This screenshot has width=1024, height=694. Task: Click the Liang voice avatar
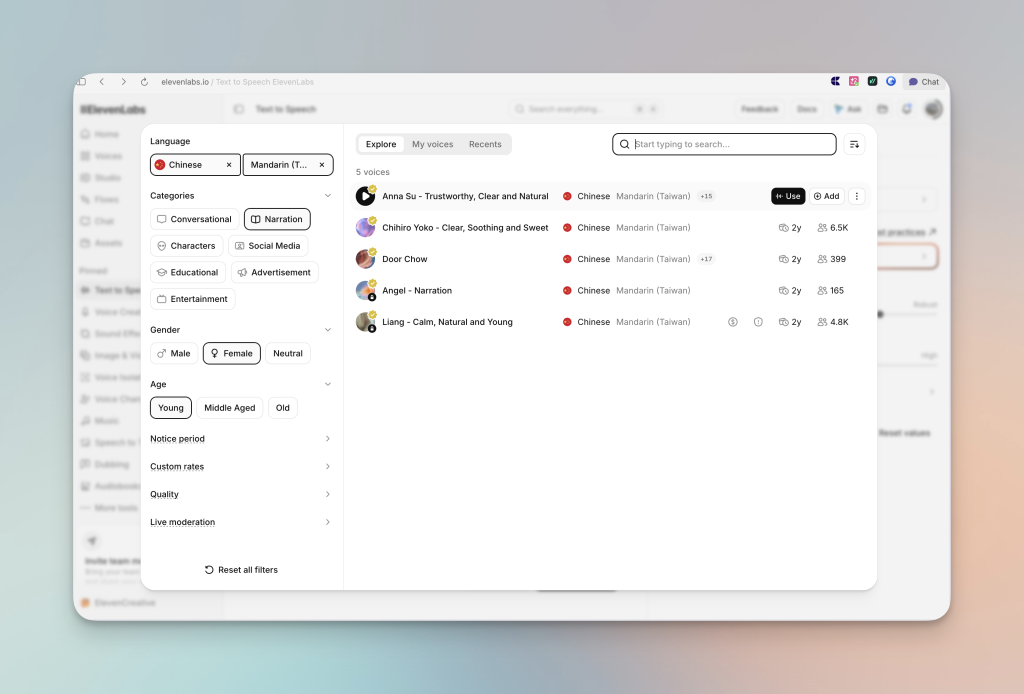[x=365, y=322]
